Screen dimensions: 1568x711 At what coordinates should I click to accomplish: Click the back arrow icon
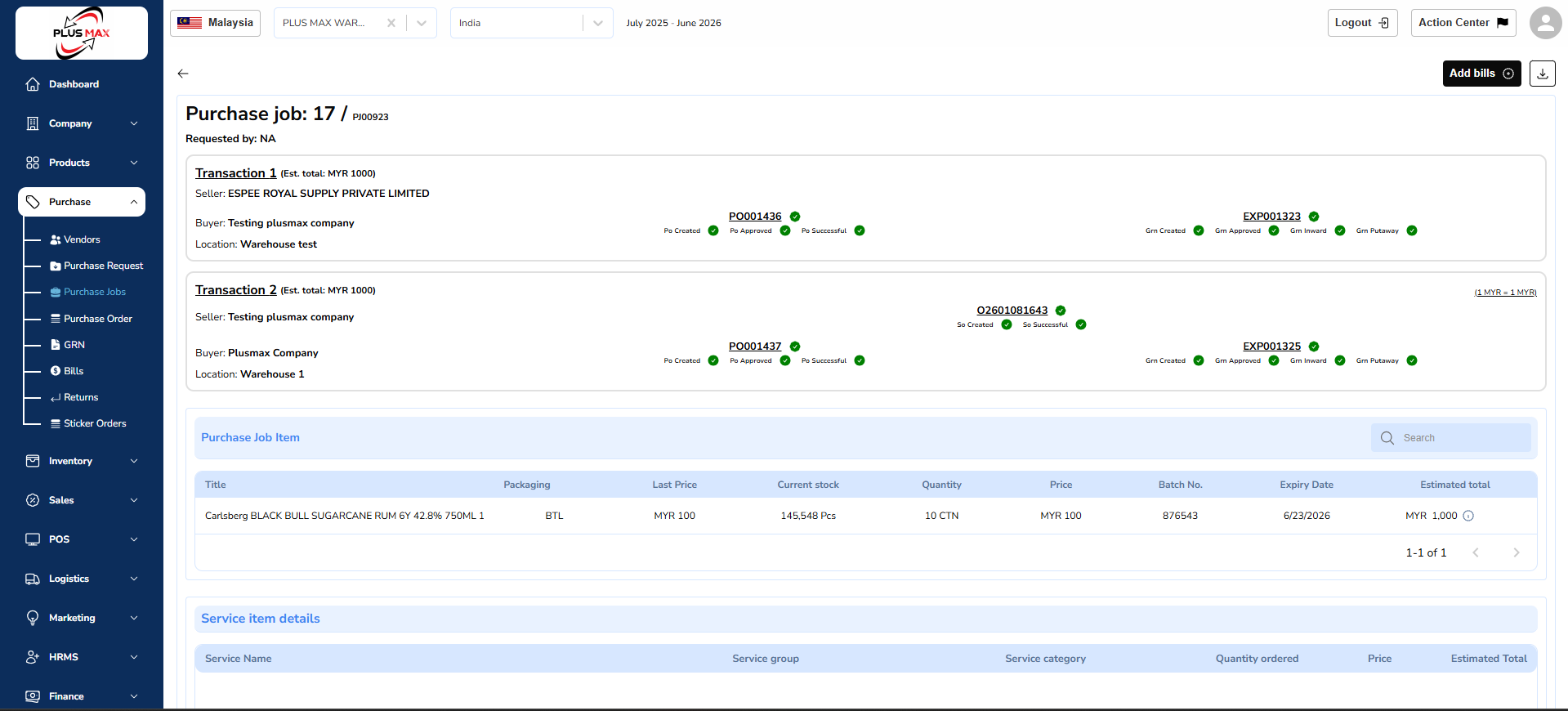(183, 74)
